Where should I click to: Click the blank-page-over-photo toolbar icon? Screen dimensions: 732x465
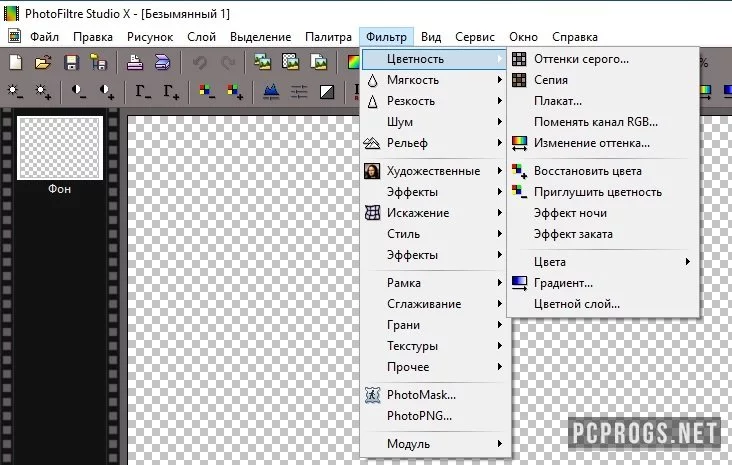(x=319, y=62)
